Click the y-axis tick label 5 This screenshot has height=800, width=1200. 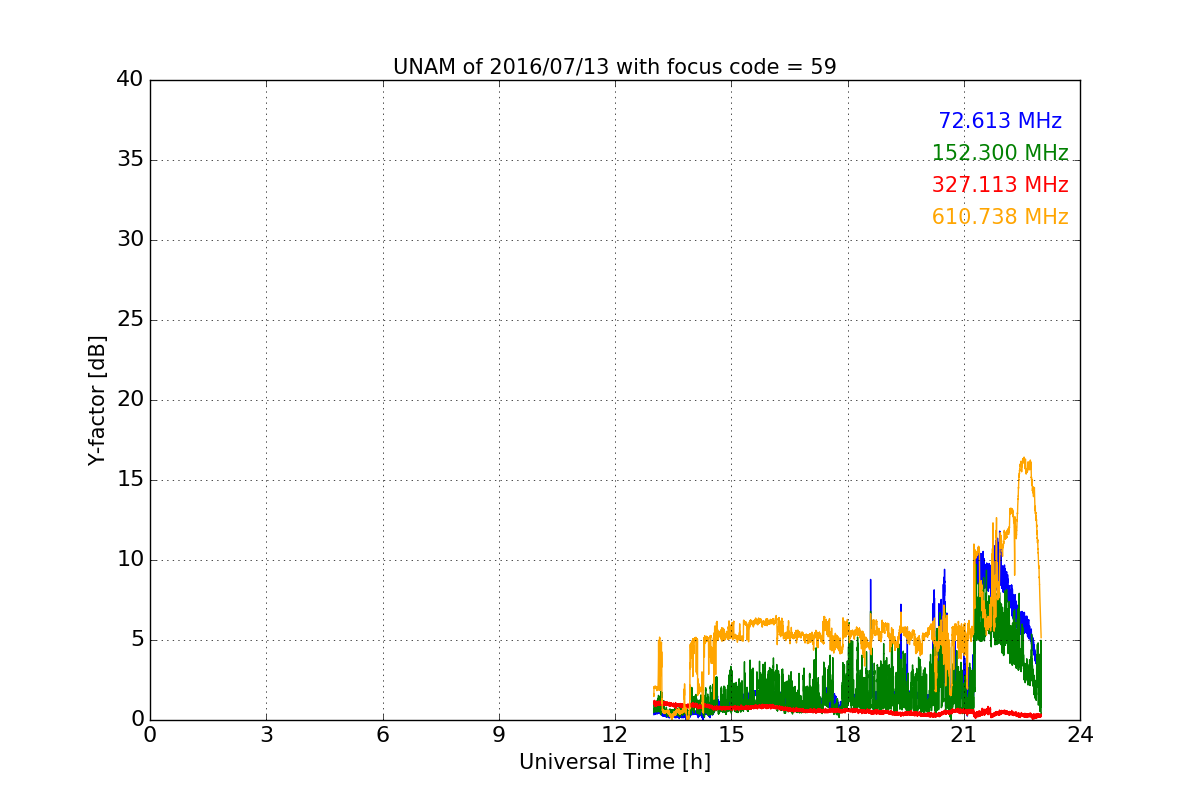click(137, 640)
